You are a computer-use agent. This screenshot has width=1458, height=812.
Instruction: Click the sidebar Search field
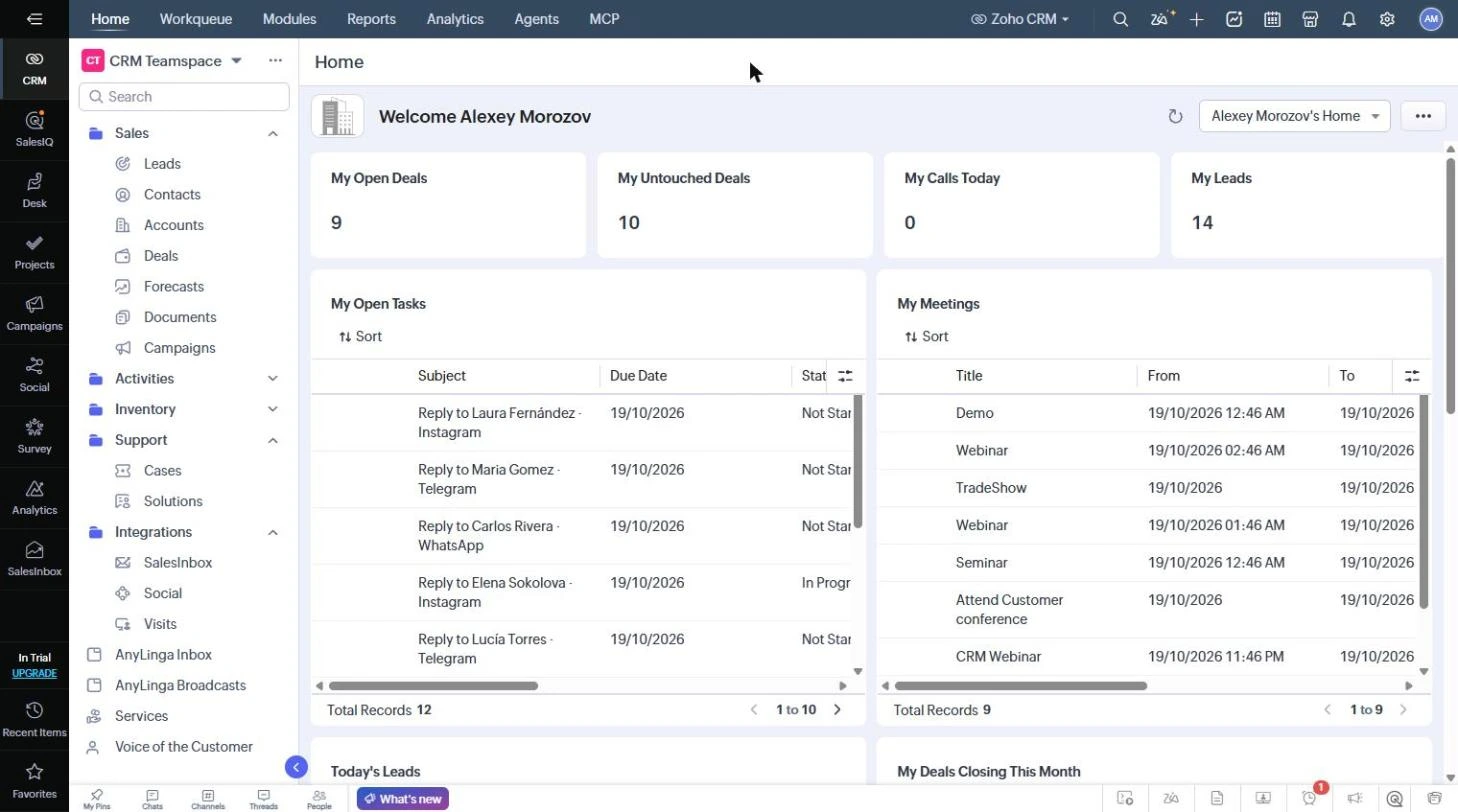click(x=184, y=97)
